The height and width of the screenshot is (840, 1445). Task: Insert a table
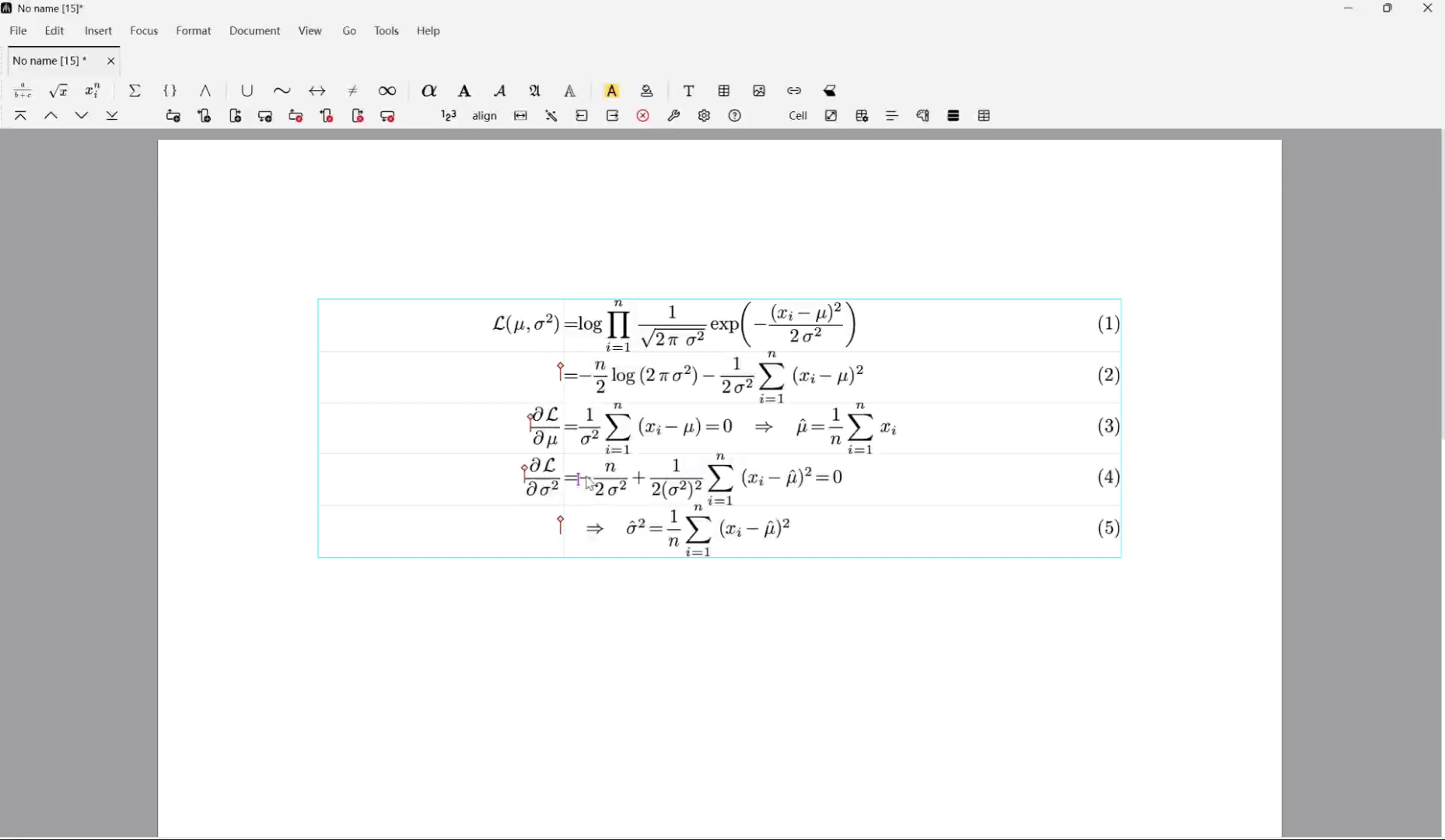[724, 91]
